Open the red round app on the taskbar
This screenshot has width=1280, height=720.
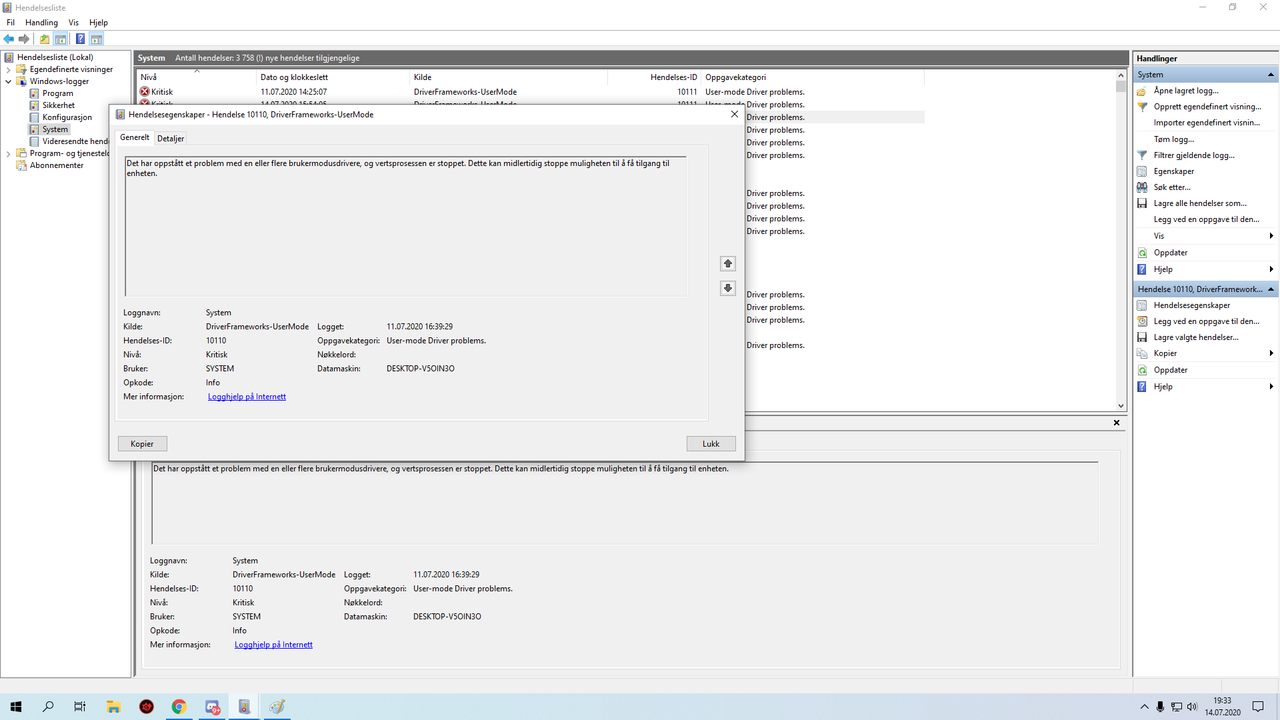pyautogui.click(x=146, y=706)
